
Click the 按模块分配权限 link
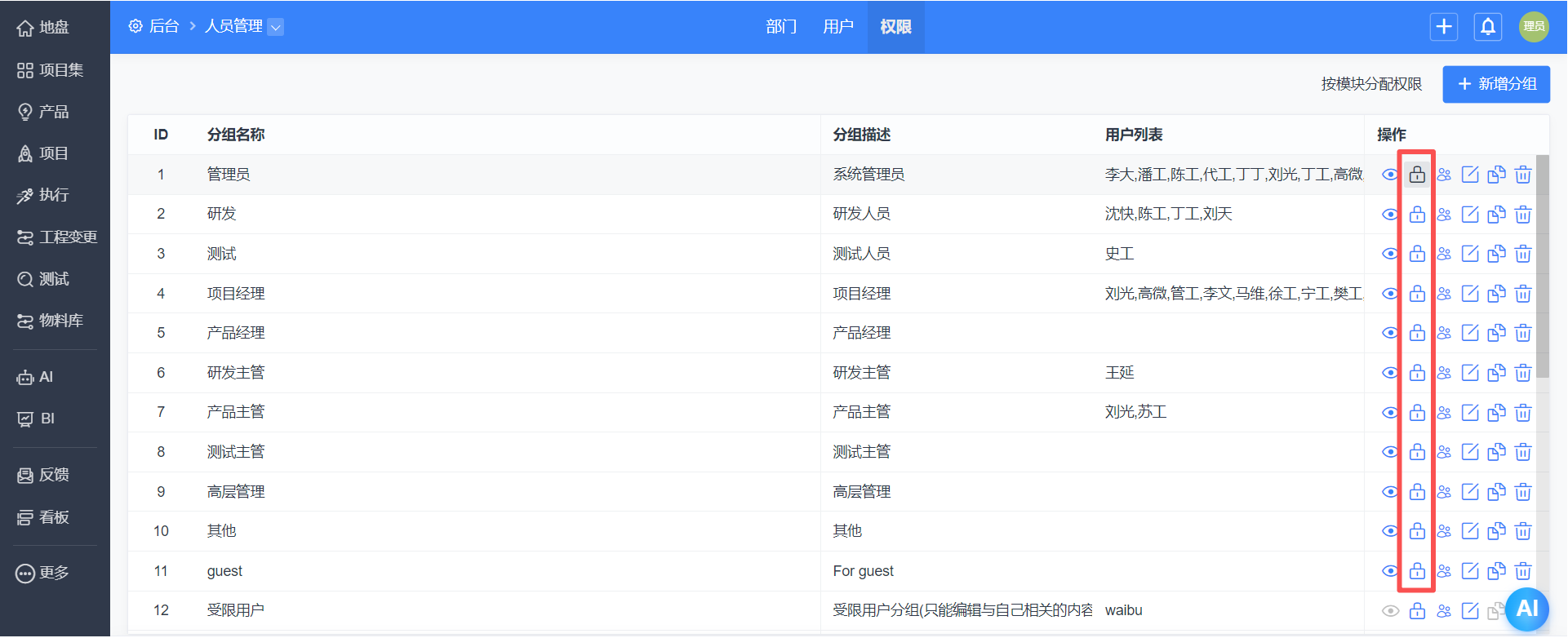[1371, 84]
